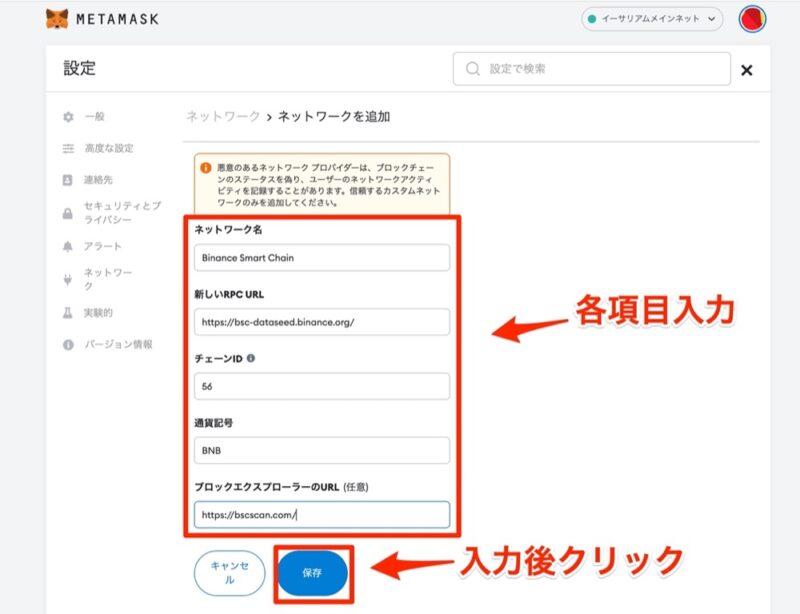Click the Contacts book icon
This screenshot has width=800, height=614.
point(67,180)
